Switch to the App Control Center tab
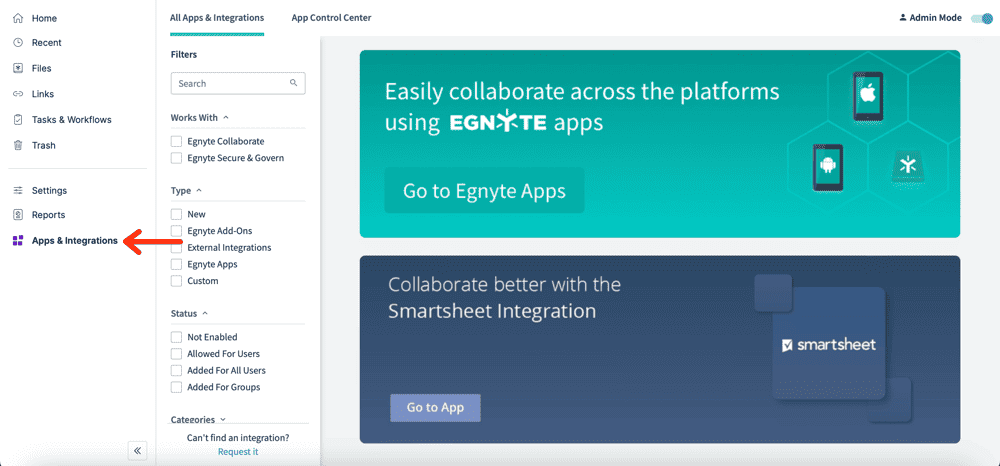The image size is (1000, 466). click(x=331, y=18)
